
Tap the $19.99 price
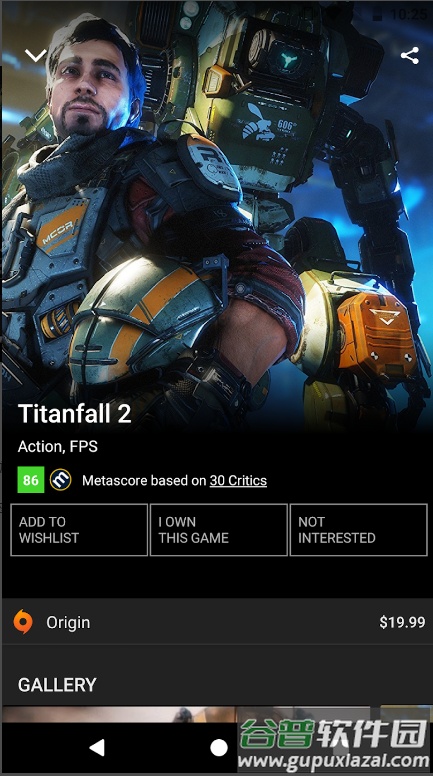(402, 623)
